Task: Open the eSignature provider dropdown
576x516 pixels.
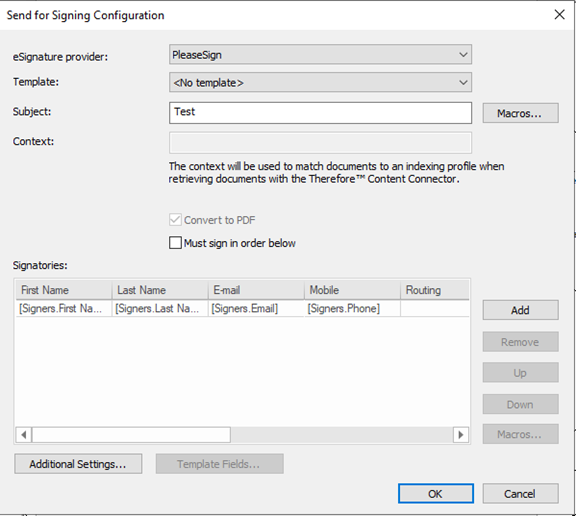Action: coord(320,55)
